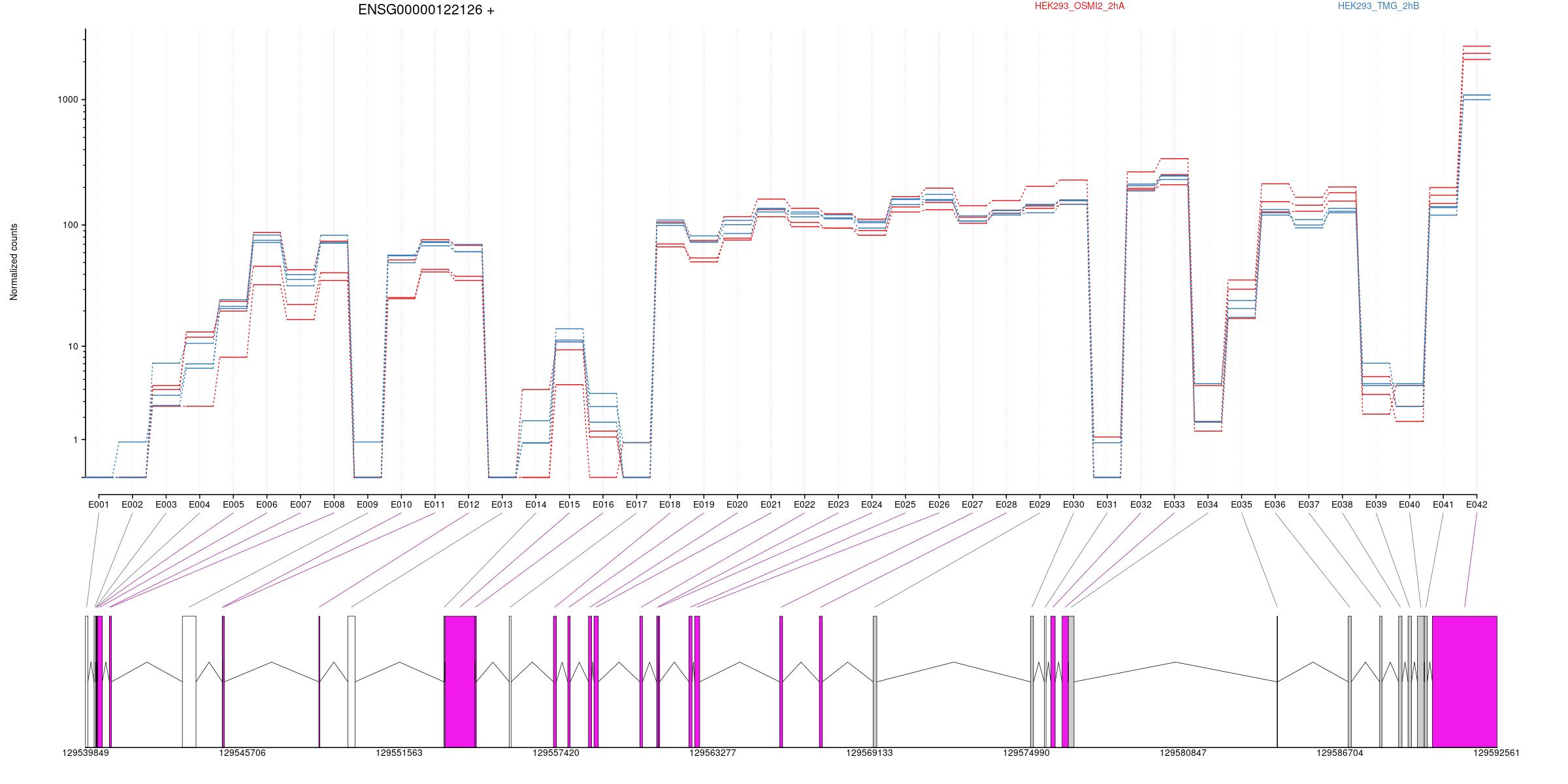The image size is (1568, 784).
Task: Select exon label E030
Action: (1073, 504)
